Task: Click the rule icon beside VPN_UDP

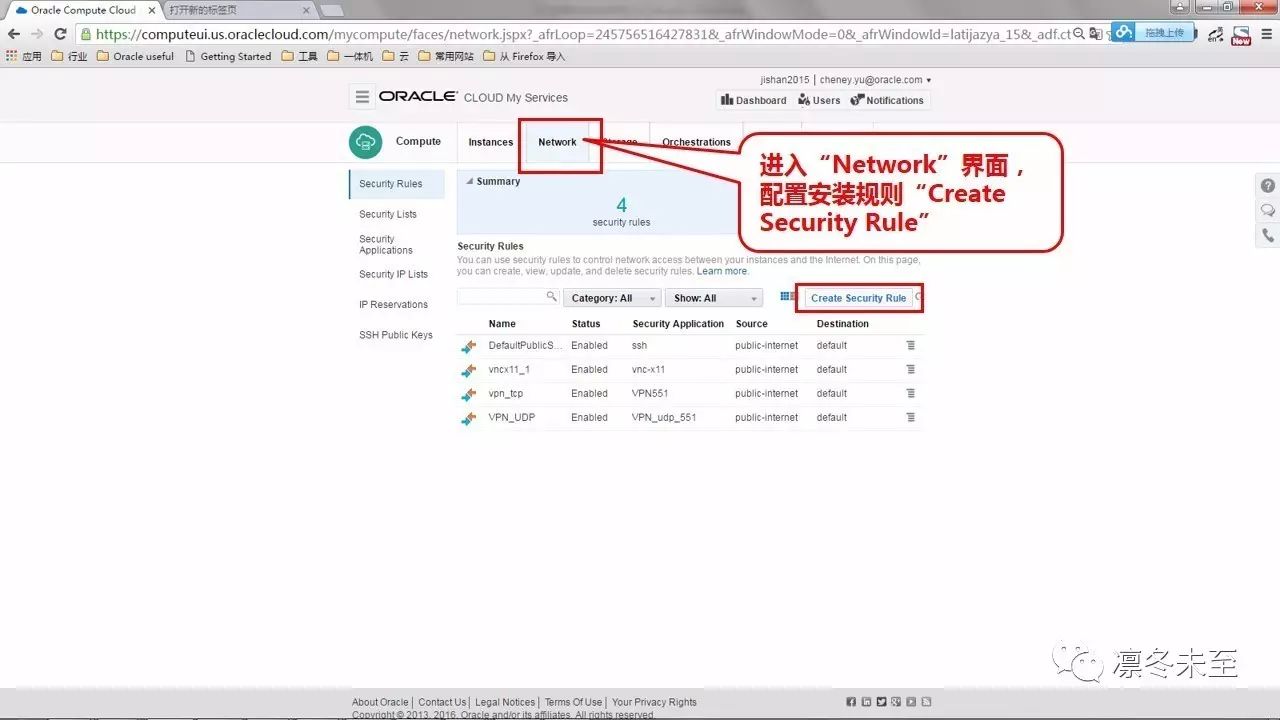Action: click(468, 419)
